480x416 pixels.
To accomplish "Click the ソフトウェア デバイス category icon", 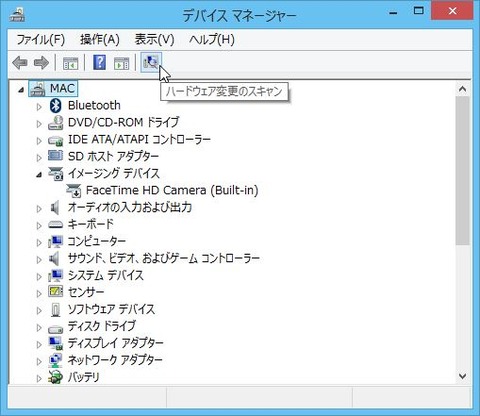I will coord(56,310).
